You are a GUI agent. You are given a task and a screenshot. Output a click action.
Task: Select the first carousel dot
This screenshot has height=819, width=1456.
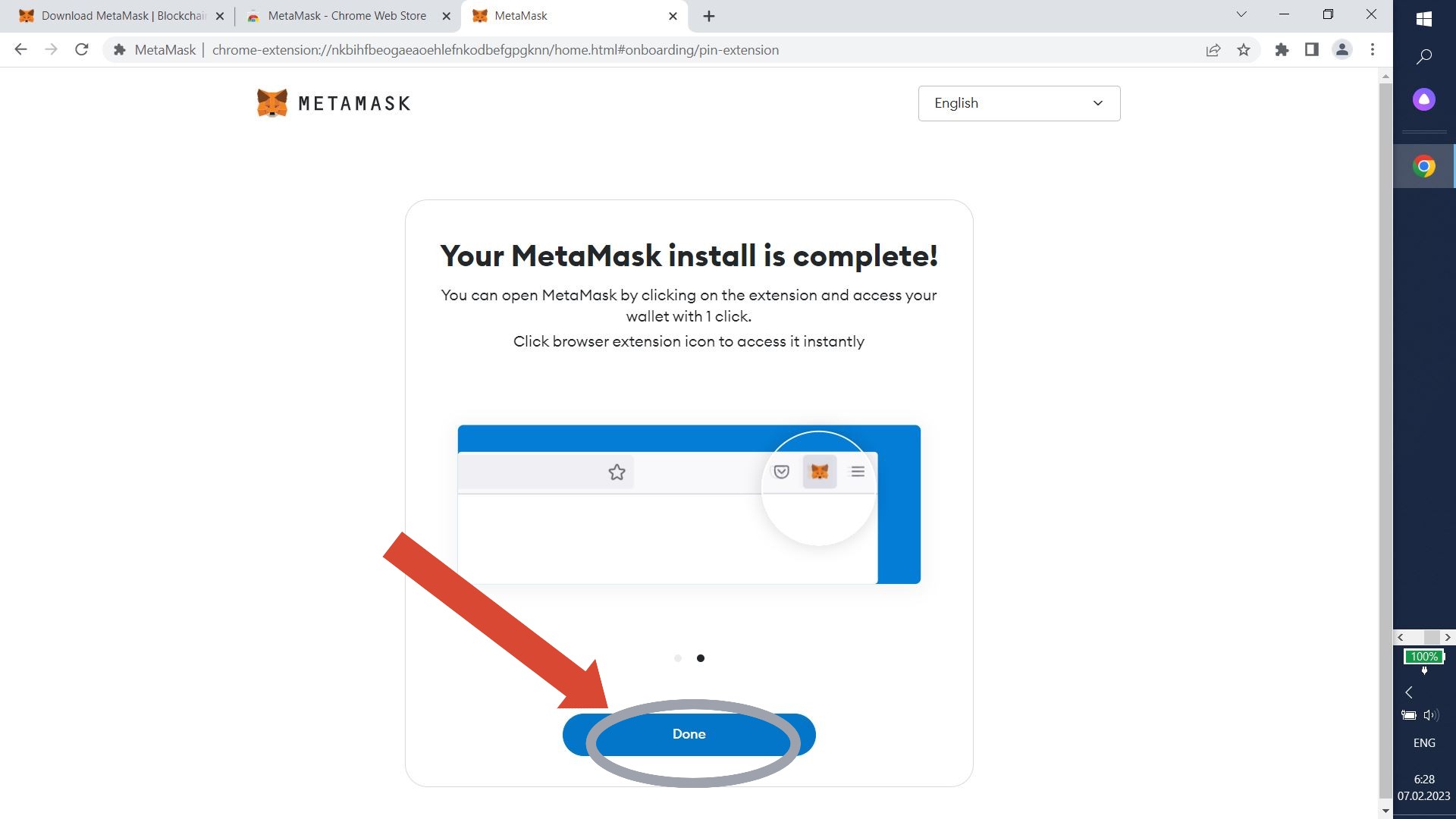[x=678, y=658]
